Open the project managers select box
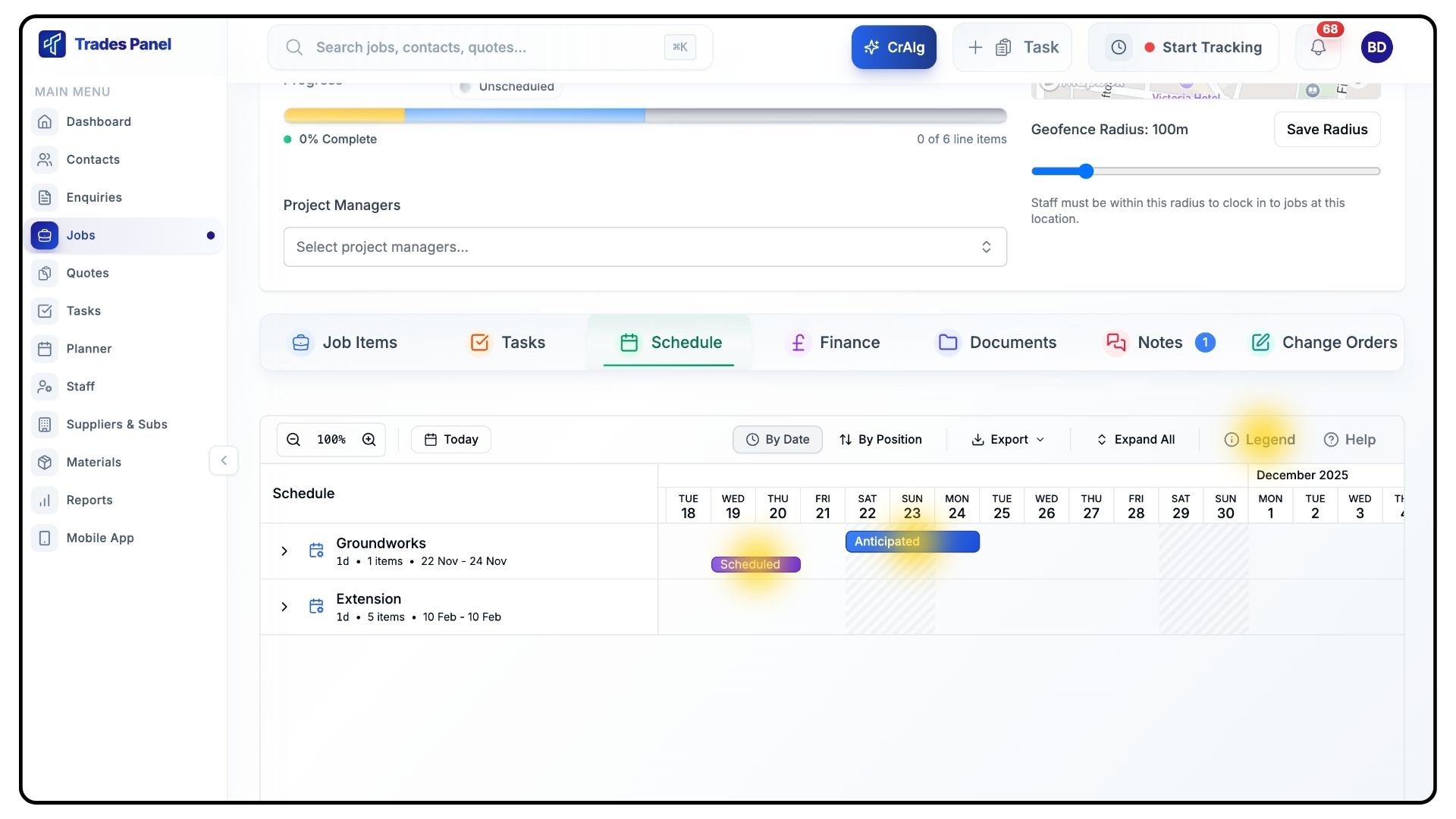This screenshot has width=1456, height=819. (645, 247)
